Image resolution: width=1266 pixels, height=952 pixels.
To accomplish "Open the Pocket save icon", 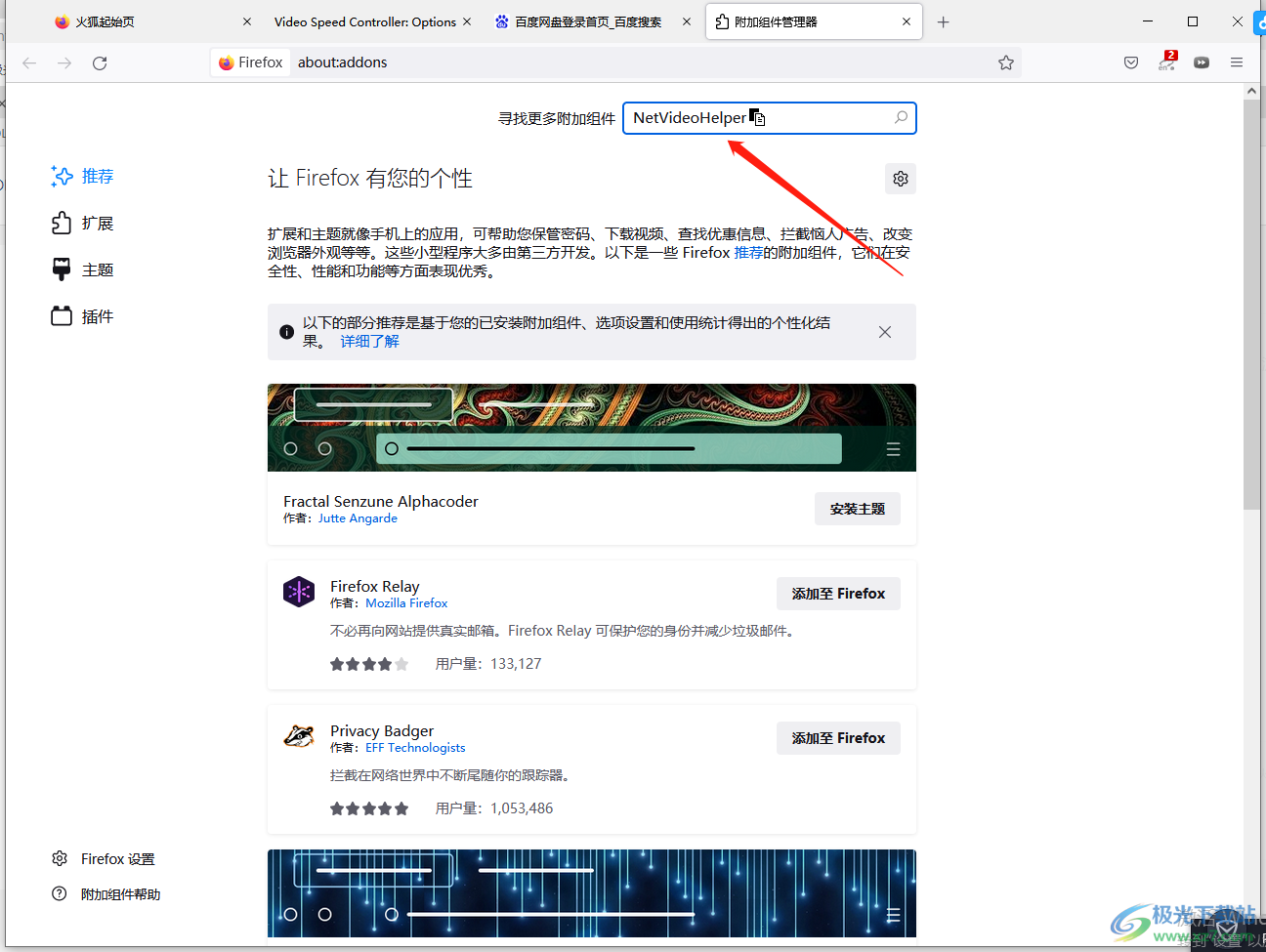I will (1131, 62).
